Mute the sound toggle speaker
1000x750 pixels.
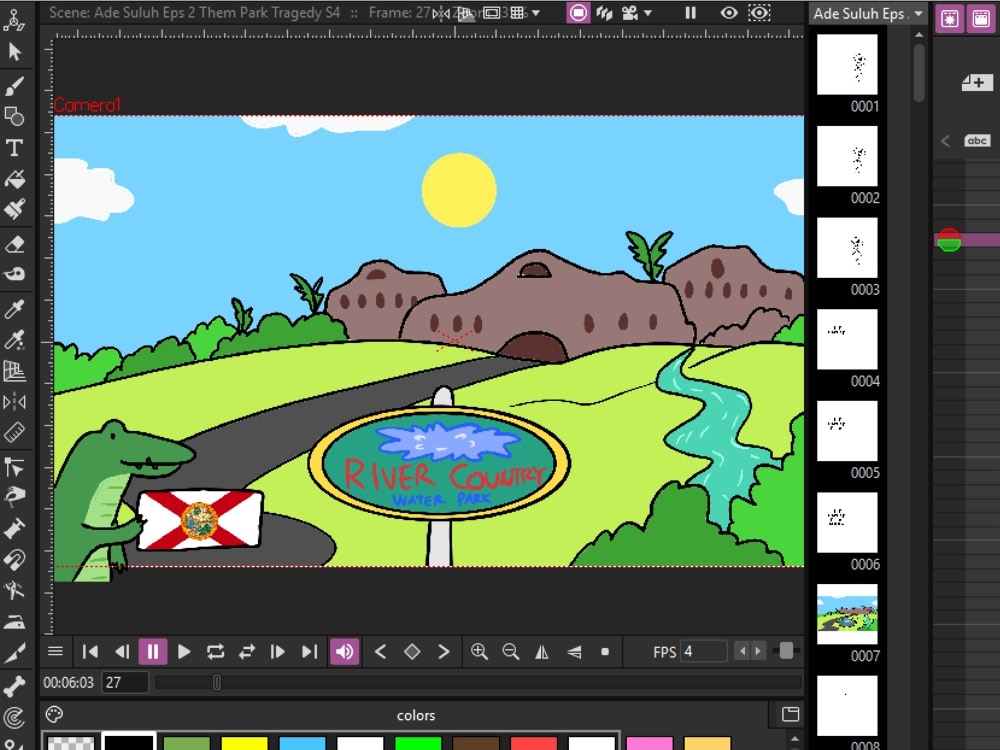[344, 651]
